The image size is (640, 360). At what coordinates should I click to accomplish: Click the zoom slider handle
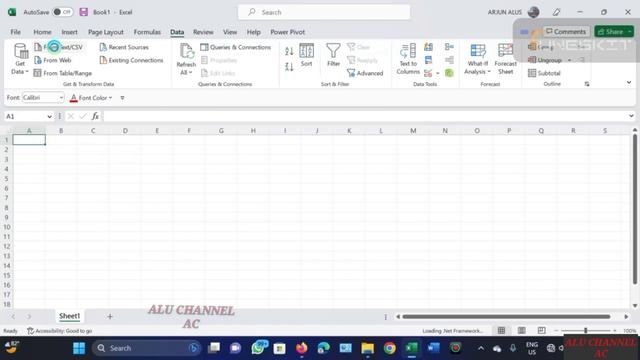(x=586, y=330)
